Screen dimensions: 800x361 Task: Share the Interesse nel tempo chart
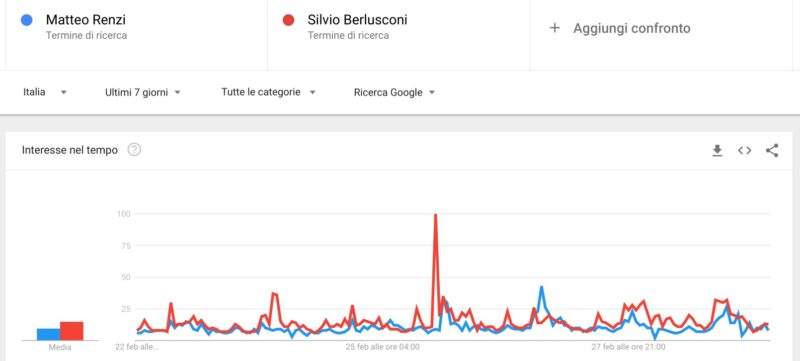pyautogui.click(x=772, y=150)
